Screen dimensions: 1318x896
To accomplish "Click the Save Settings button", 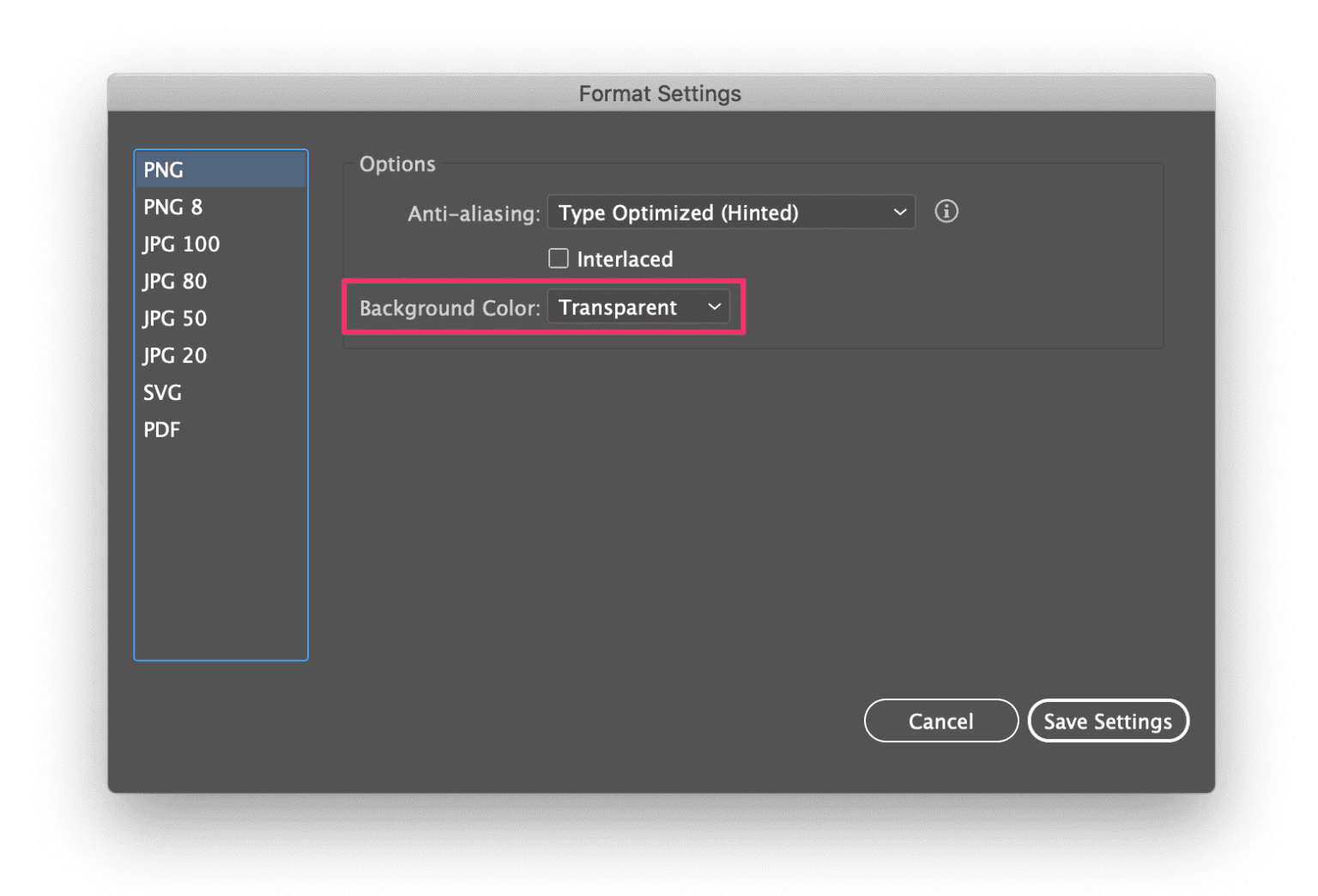I will [x=1108, y=721].
